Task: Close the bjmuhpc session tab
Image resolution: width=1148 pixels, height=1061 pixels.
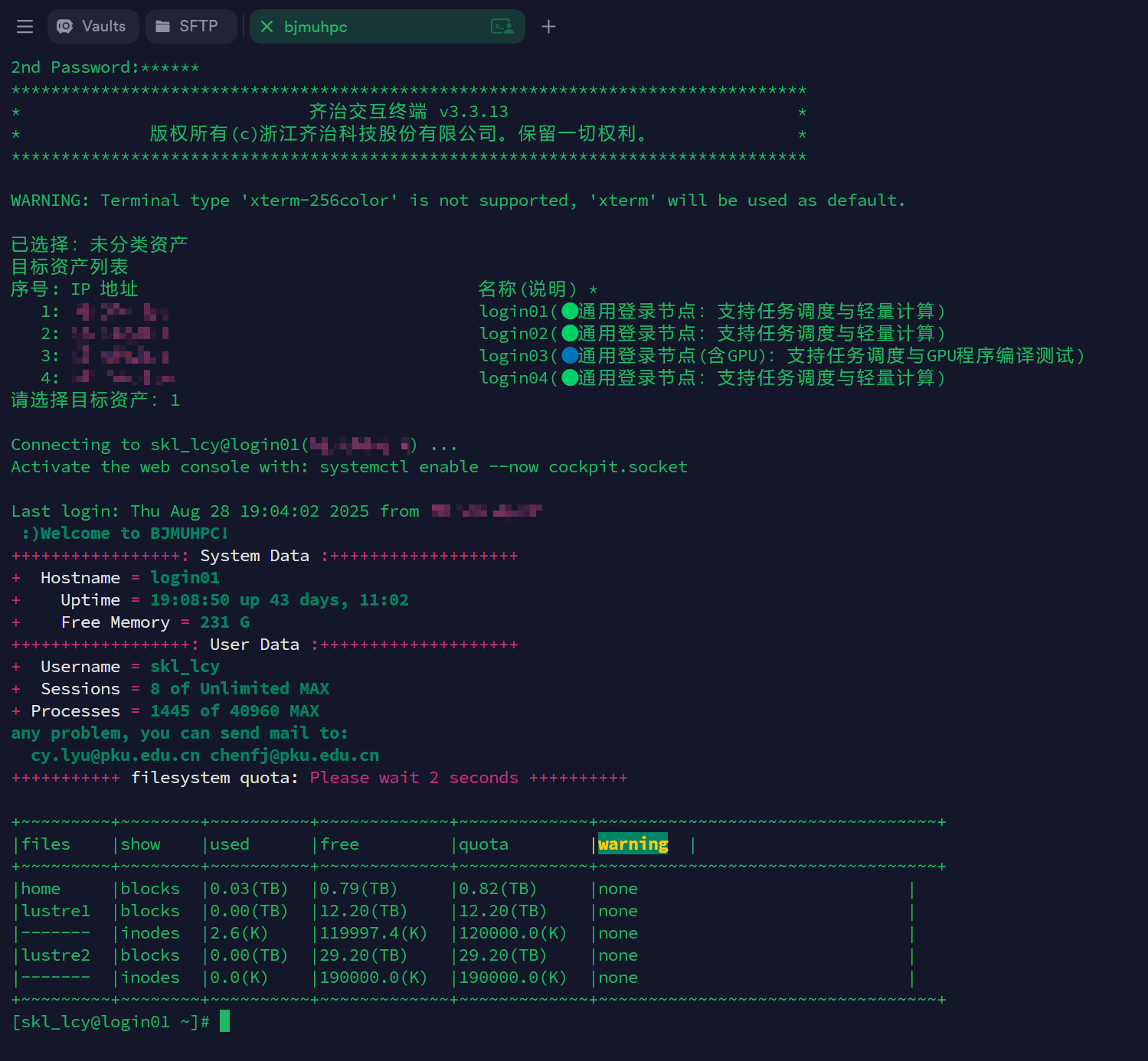Action: pos(267,27)
